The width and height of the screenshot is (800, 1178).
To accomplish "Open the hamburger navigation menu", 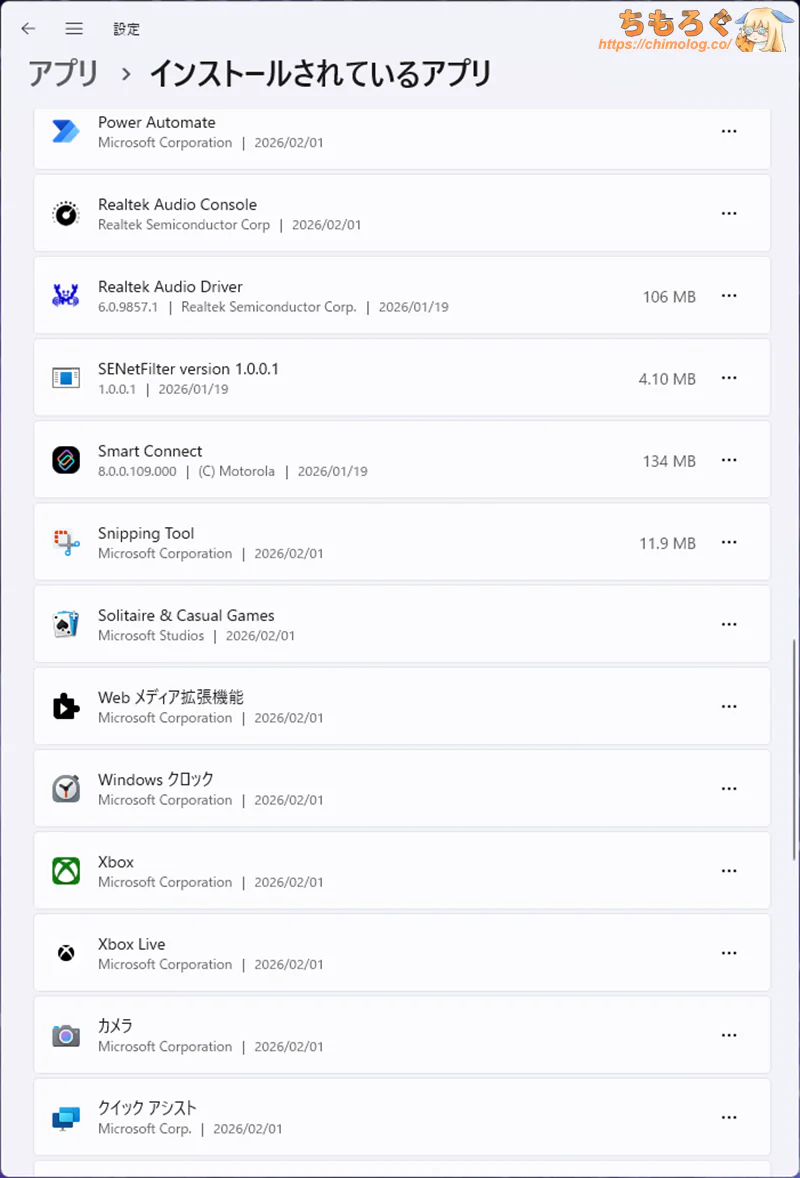I will click(74, 29).
